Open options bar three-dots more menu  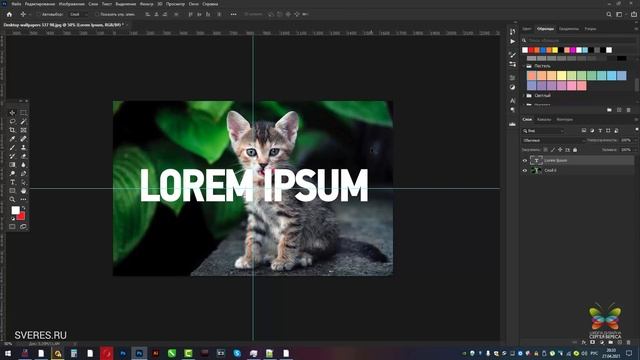[233, 14]
